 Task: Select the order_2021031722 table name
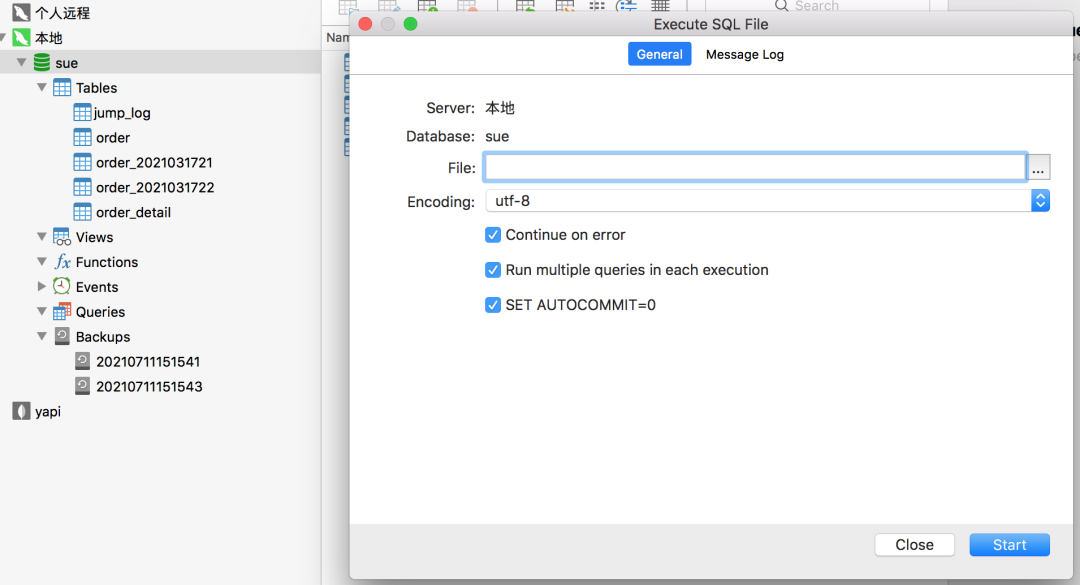click(x=155, y=187)
